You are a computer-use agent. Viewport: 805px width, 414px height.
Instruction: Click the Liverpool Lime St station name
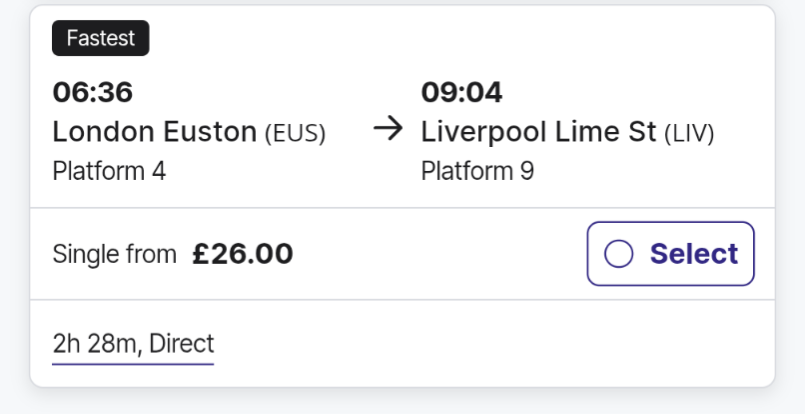539,132
